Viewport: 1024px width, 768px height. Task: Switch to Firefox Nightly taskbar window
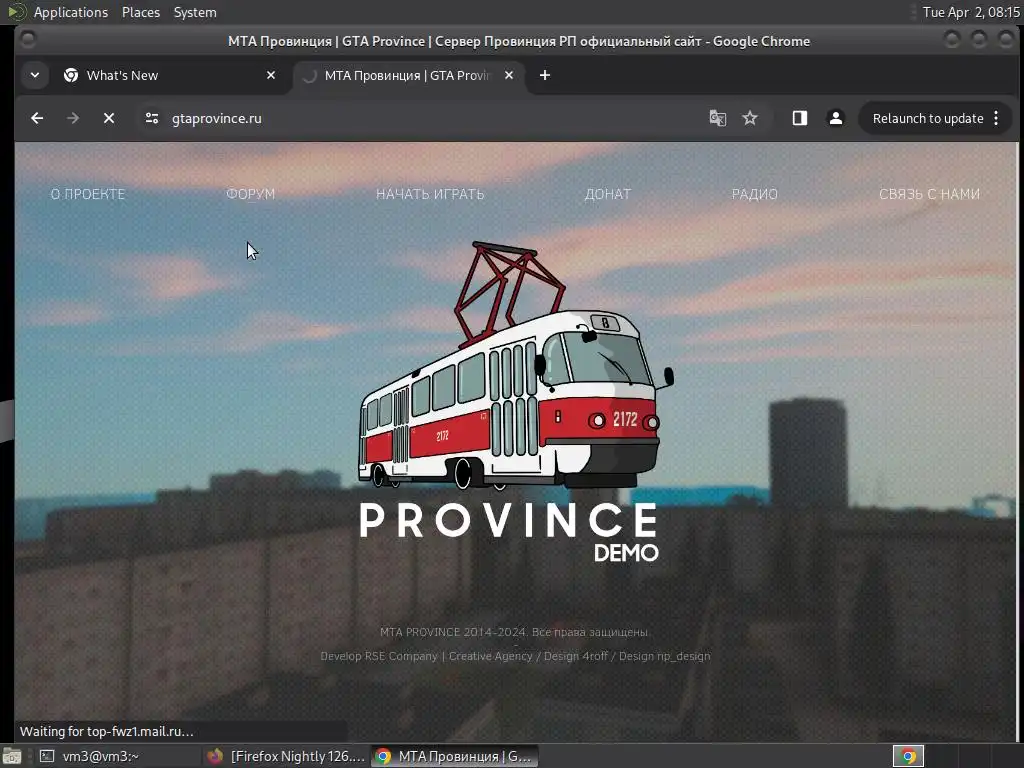(285, 756)
